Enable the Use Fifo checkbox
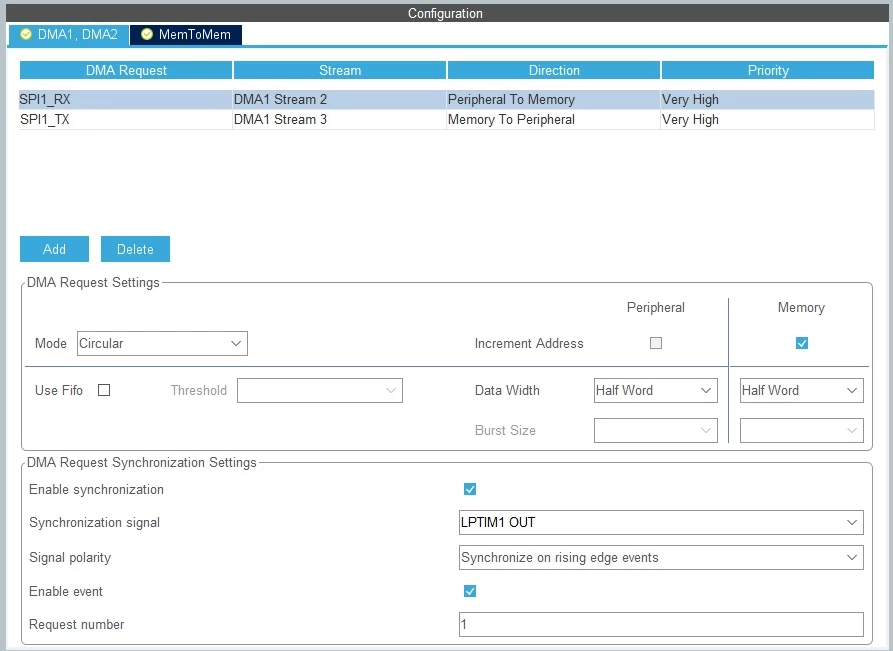This screenshot has width=893, height=651. click(104, 390)
